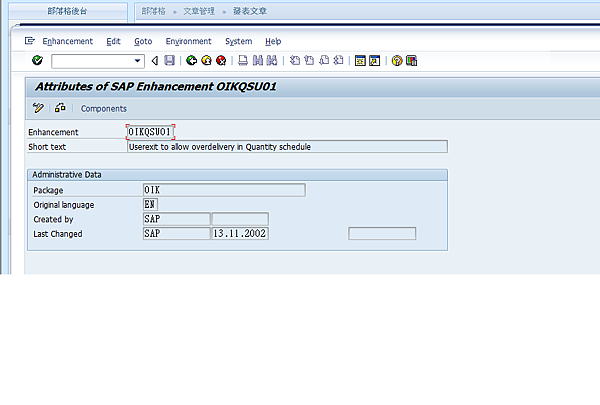
Task: Click the Find Next binoculars icon
Action: [x=272, y=60]
